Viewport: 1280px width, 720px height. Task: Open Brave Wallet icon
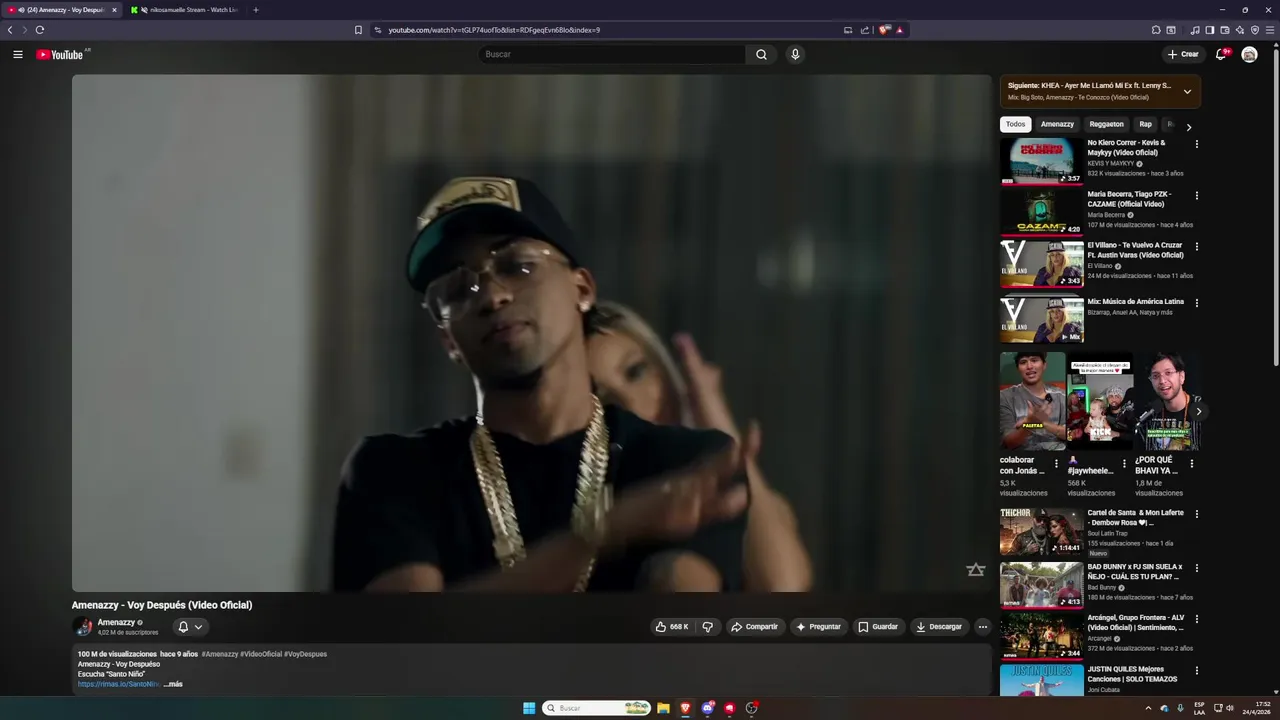click(x=1225, y=30)
